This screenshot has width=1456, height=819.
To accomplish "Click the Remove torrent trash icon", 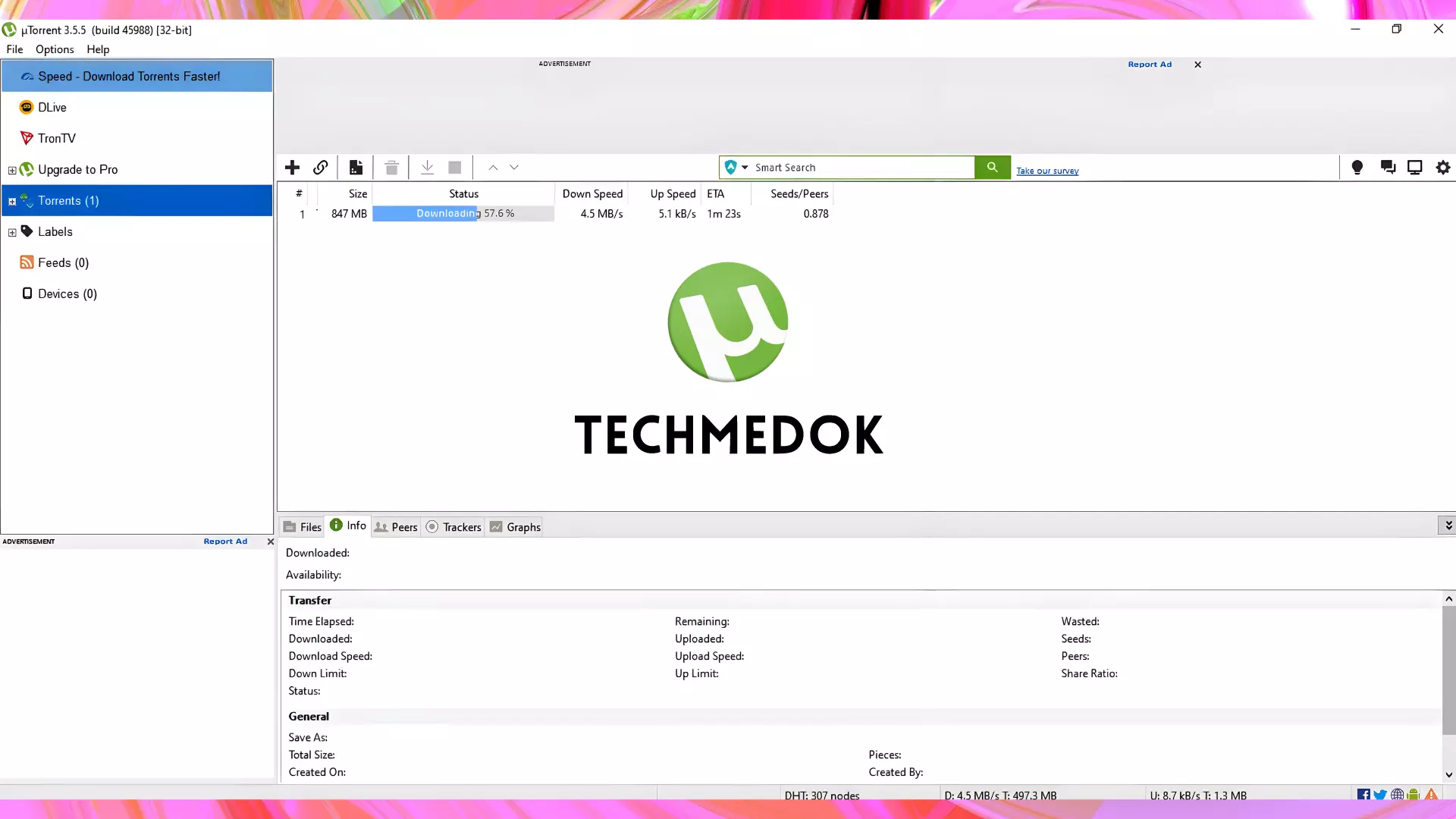I will (x=391, y=168).
